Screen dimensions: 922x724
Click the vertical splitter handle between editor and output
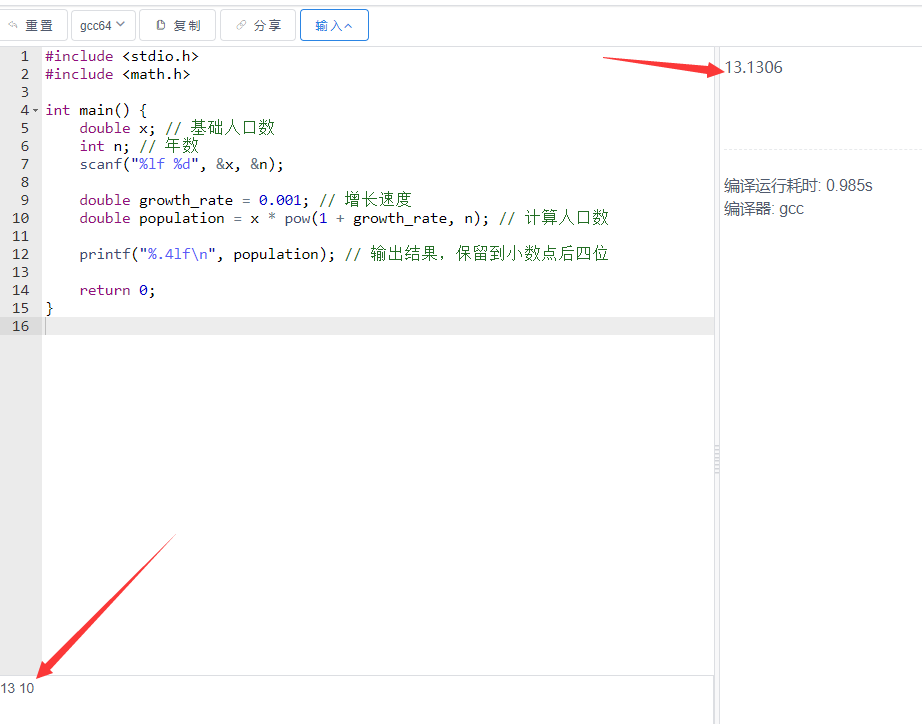(x=717, y=459)
